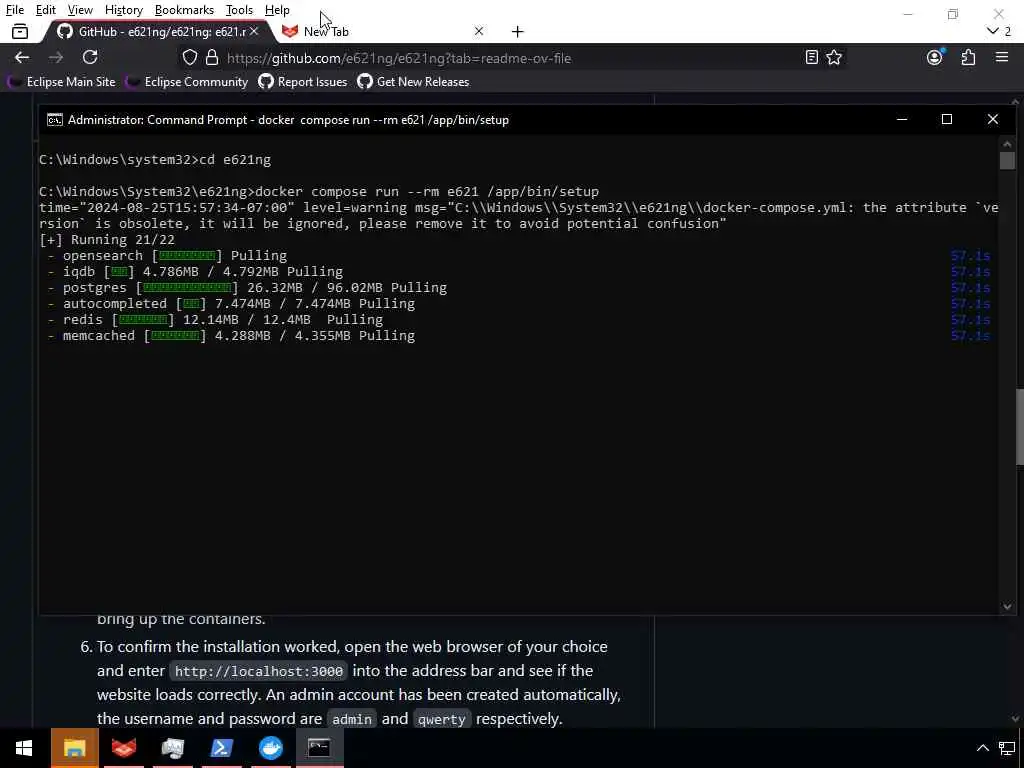
Task: Open File Explorer from the taskbar
Action: coord(74,748)
